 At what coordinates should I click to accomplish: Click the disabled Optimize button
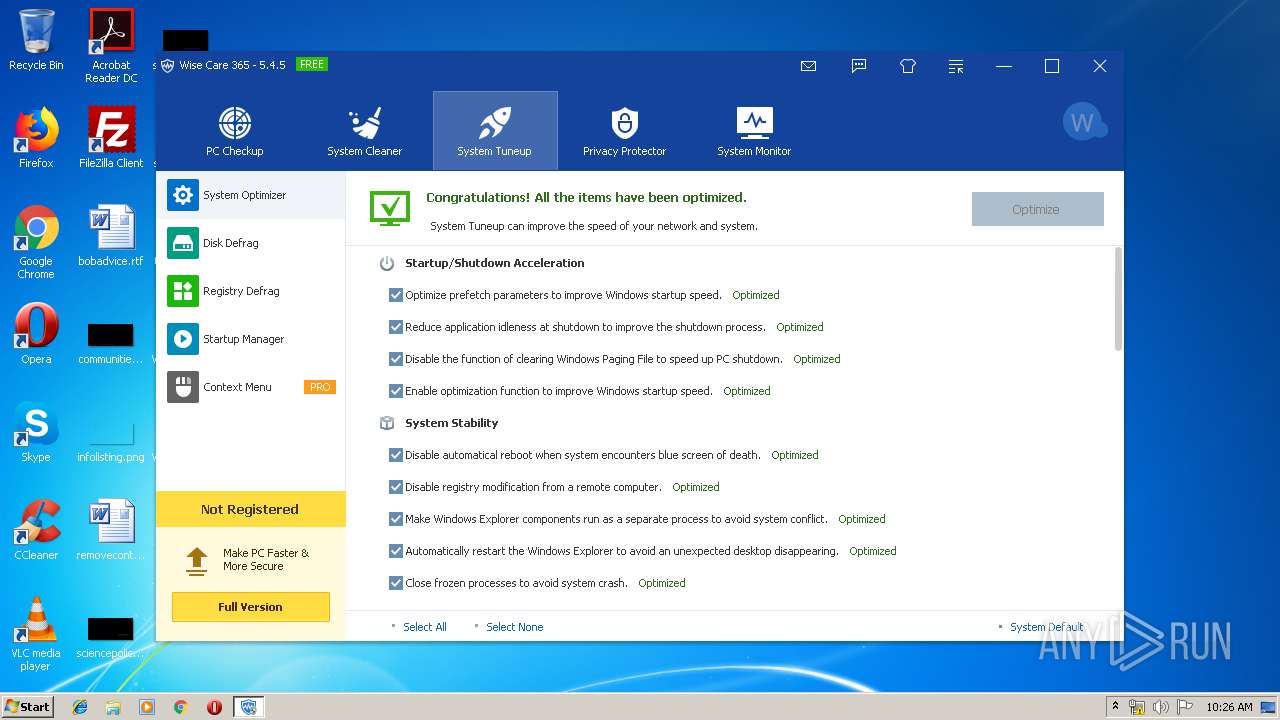coord(1037,209)
